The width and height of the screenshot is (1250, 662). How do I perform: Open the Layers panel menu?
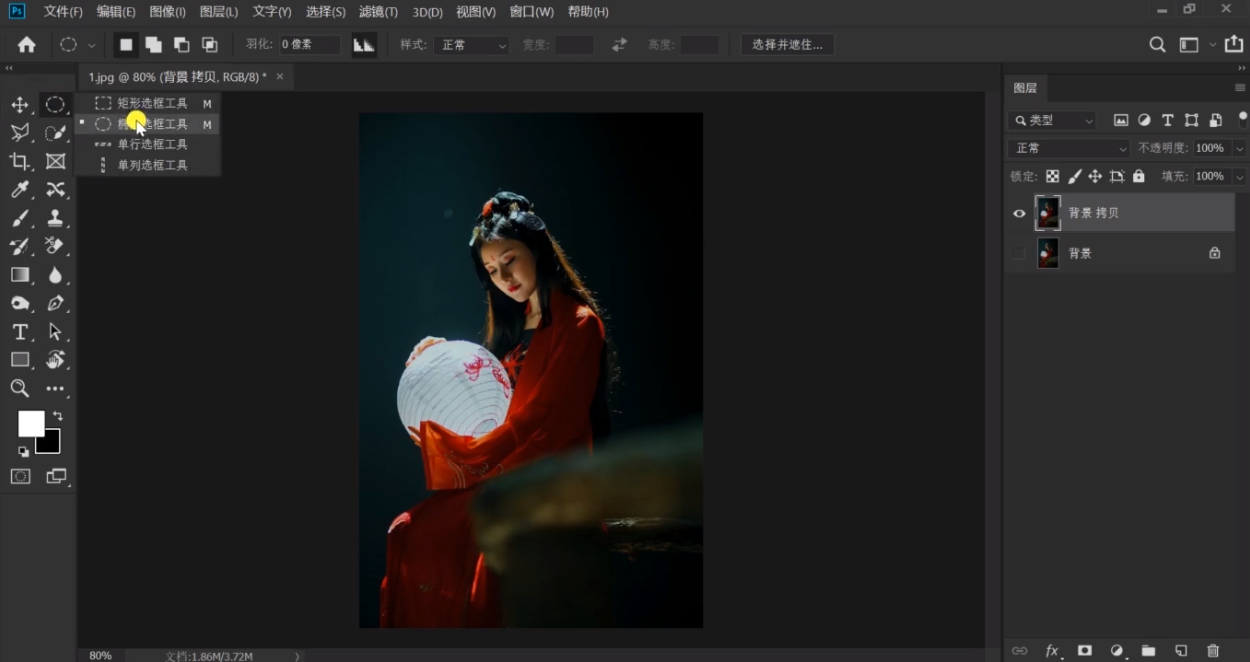click(1240, 88)
